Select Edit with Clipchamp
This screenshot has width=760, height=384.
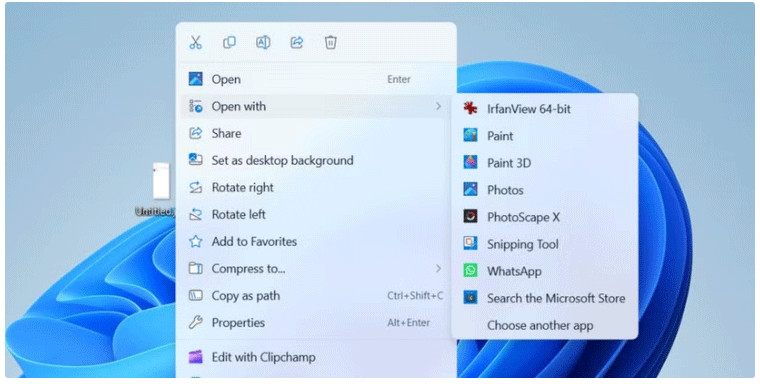313,357
